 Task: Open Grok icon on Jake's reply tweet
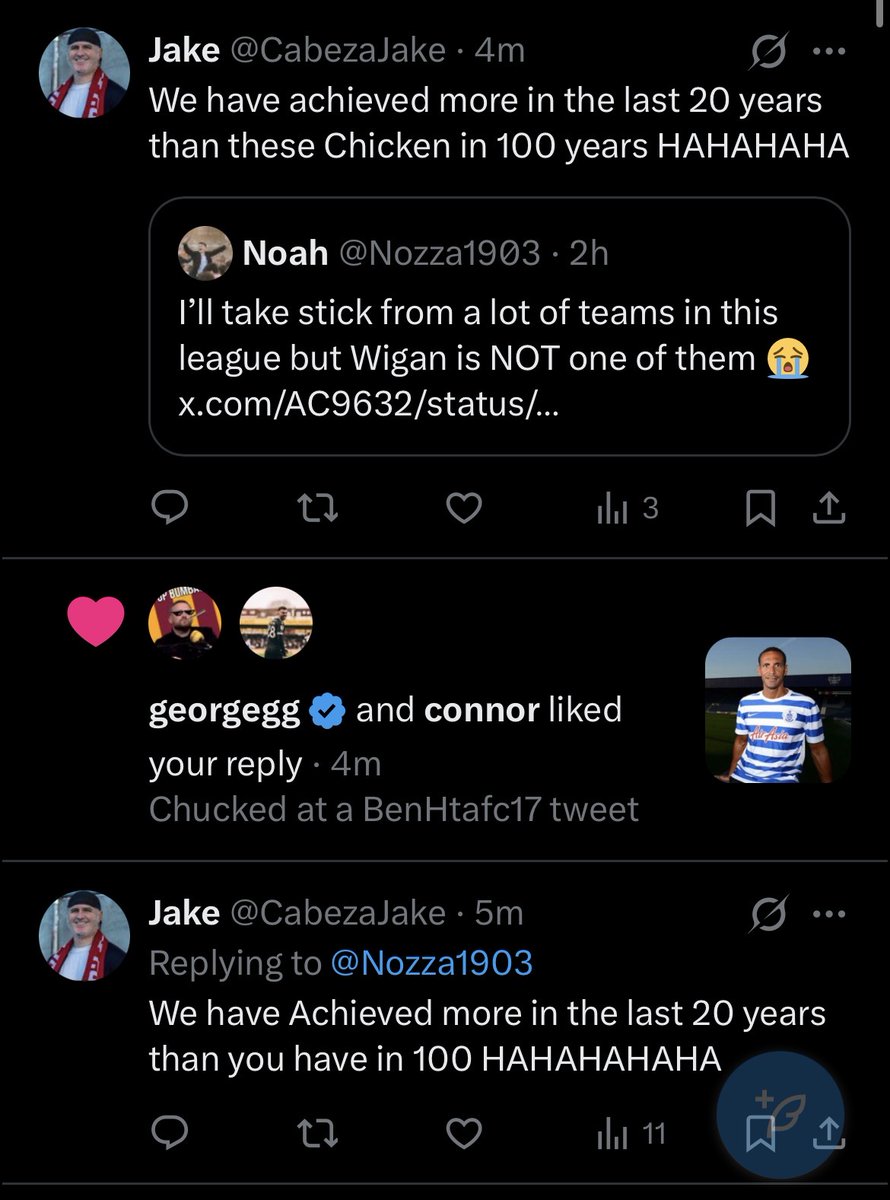point(768,913)
